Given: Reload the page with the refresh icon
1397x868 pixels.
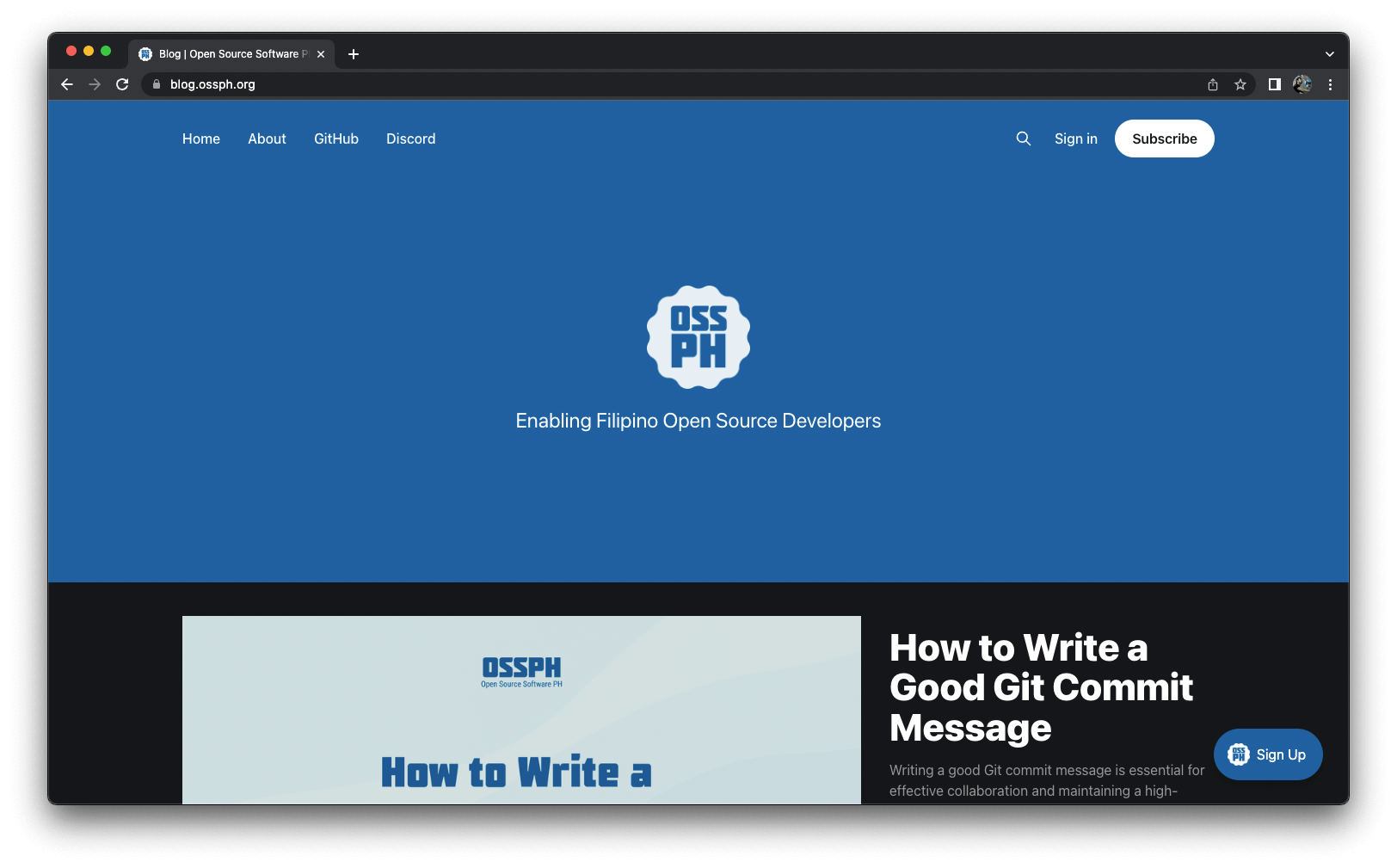Looking at the screenshot, I should point(122,84).
